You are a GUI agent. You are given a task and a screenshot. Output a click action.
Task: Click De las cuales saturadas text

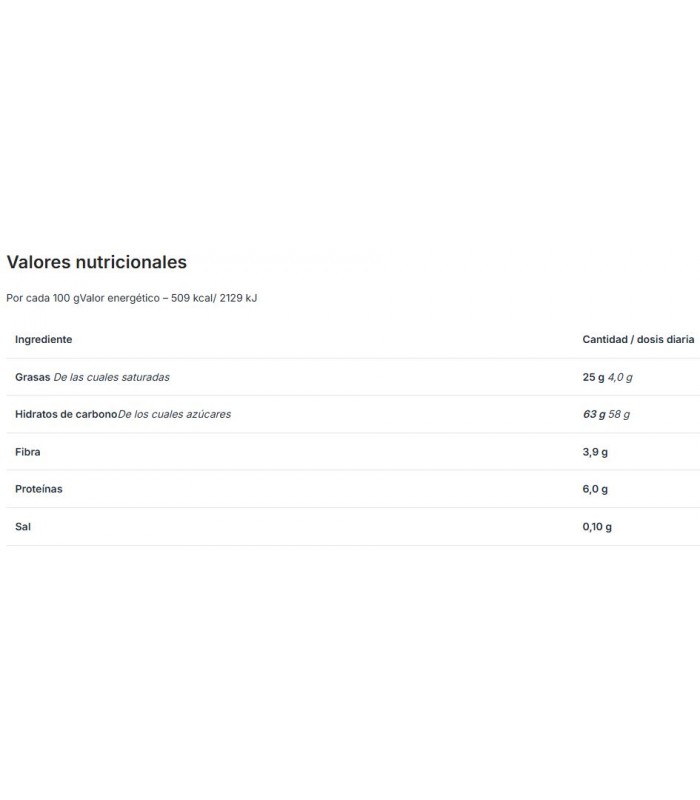112,377
